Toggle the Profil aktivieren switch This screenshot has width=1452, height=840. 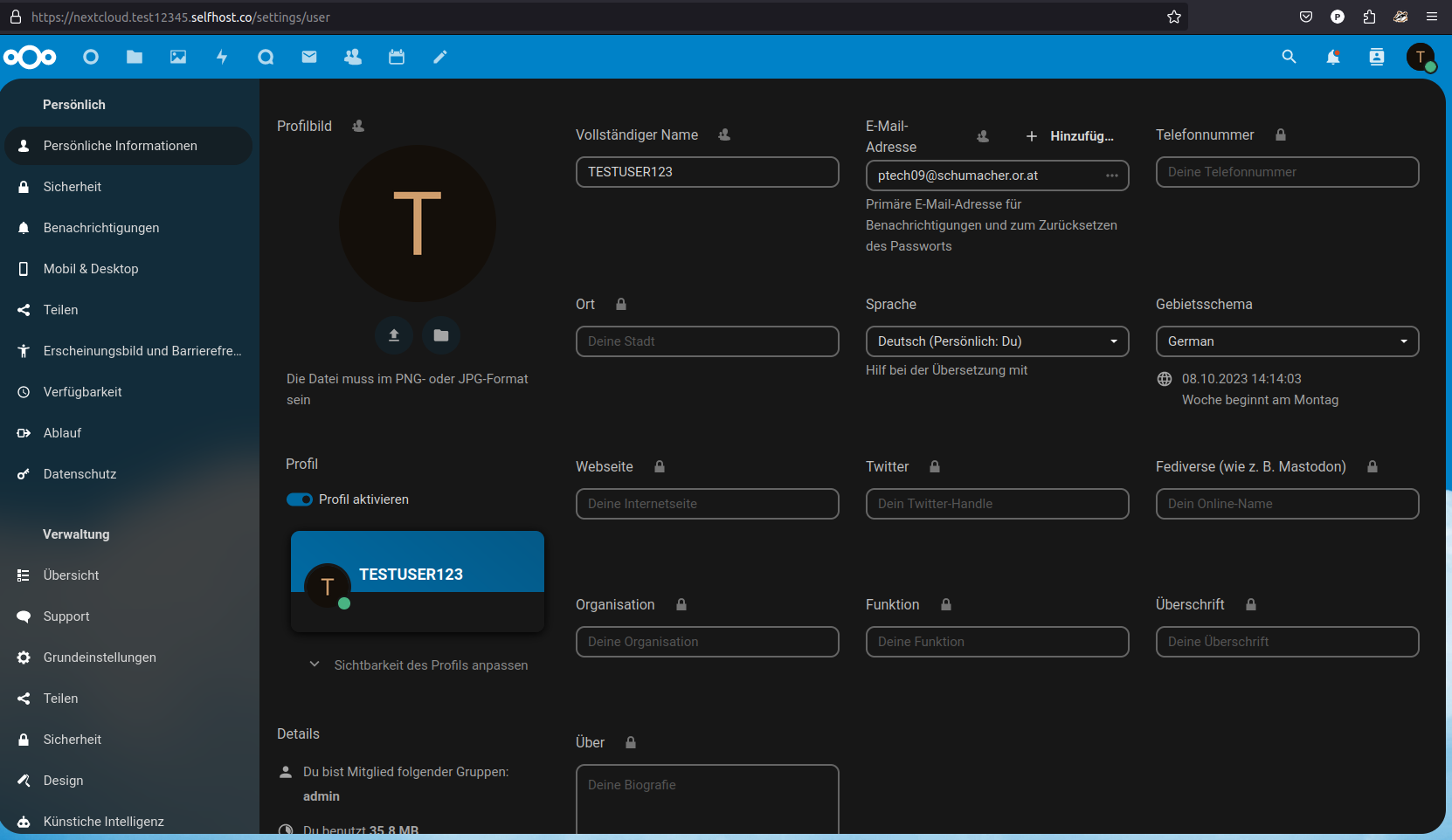point(300,499)
